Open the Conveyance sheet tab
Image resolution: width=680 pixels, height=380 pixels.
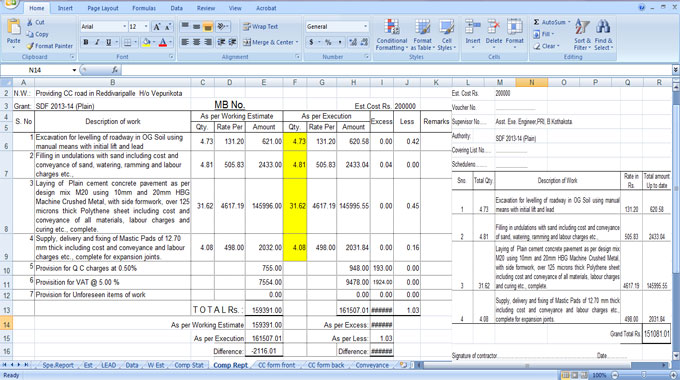click(372, 365)
